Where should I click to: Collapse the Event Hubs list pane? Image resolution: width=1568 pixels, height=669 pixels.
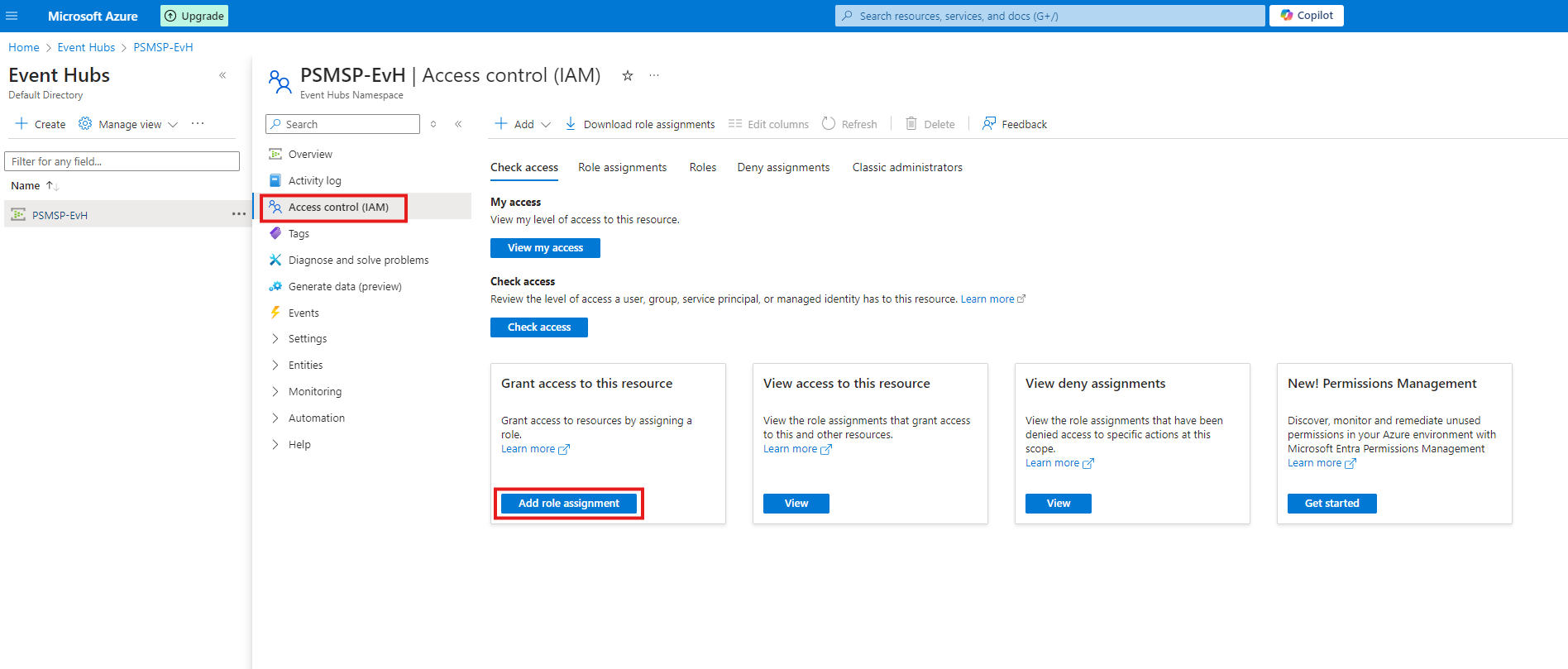tap(222, 75)
